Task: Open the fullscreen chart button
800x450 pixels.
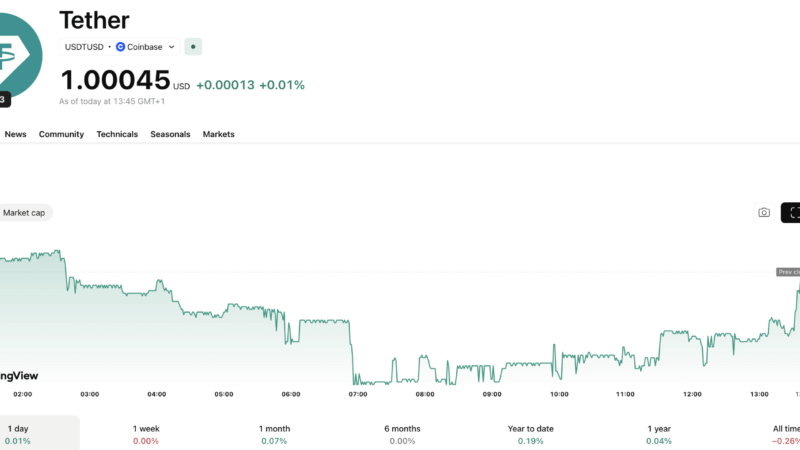Action: click(x=791, y=213)
